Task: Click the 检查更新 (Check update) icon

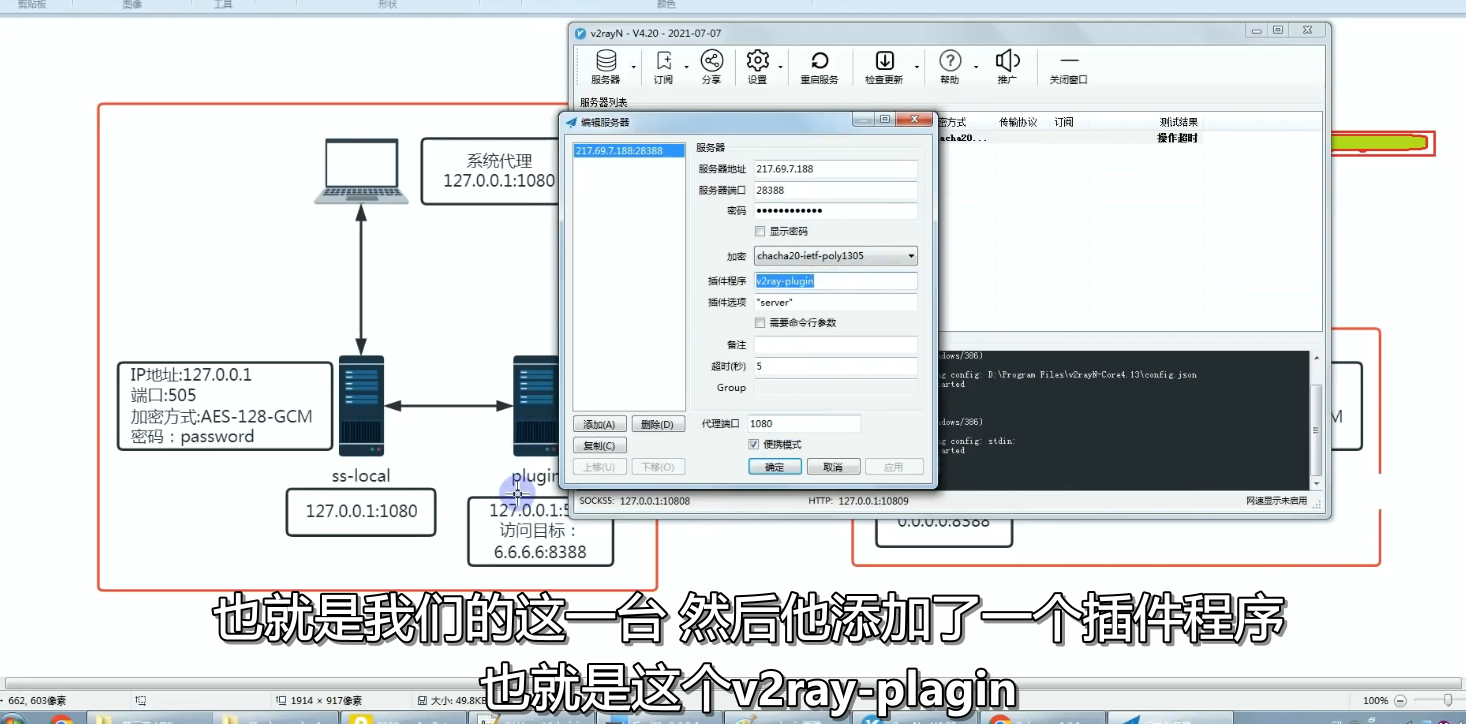Action: click(x=884, y=67)
